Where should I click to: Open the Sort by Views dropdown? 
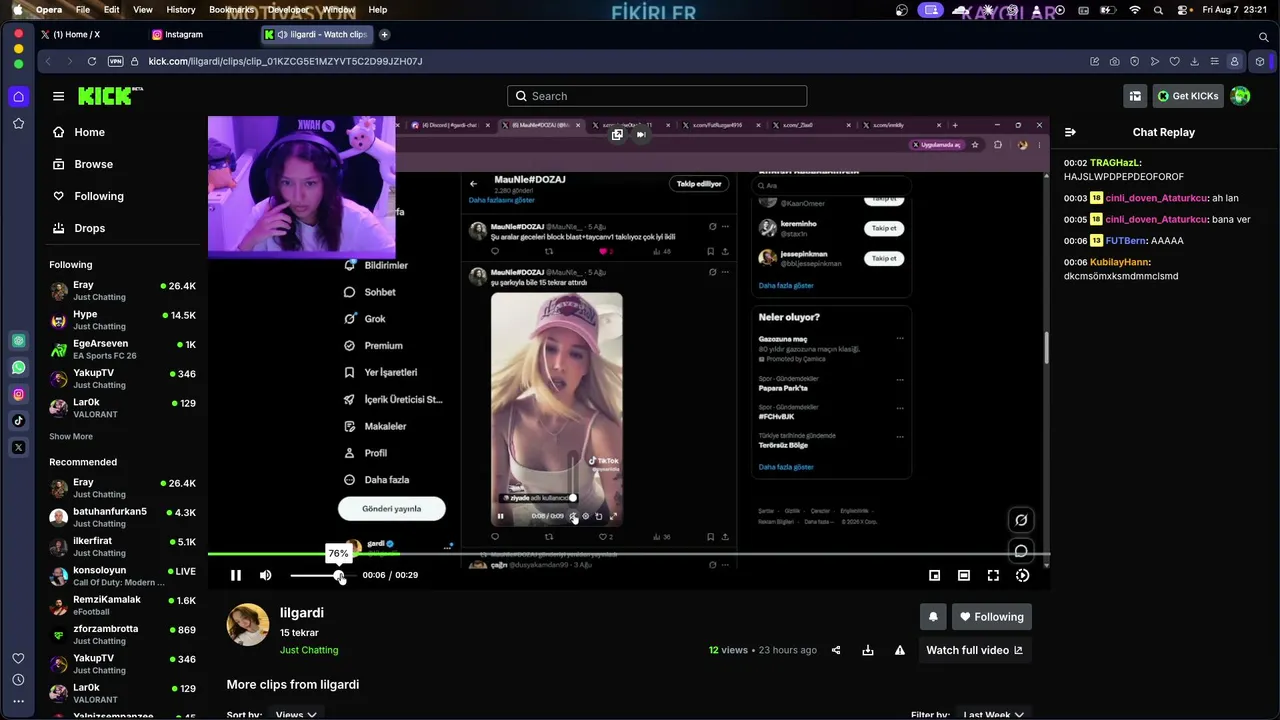[297, 715]
